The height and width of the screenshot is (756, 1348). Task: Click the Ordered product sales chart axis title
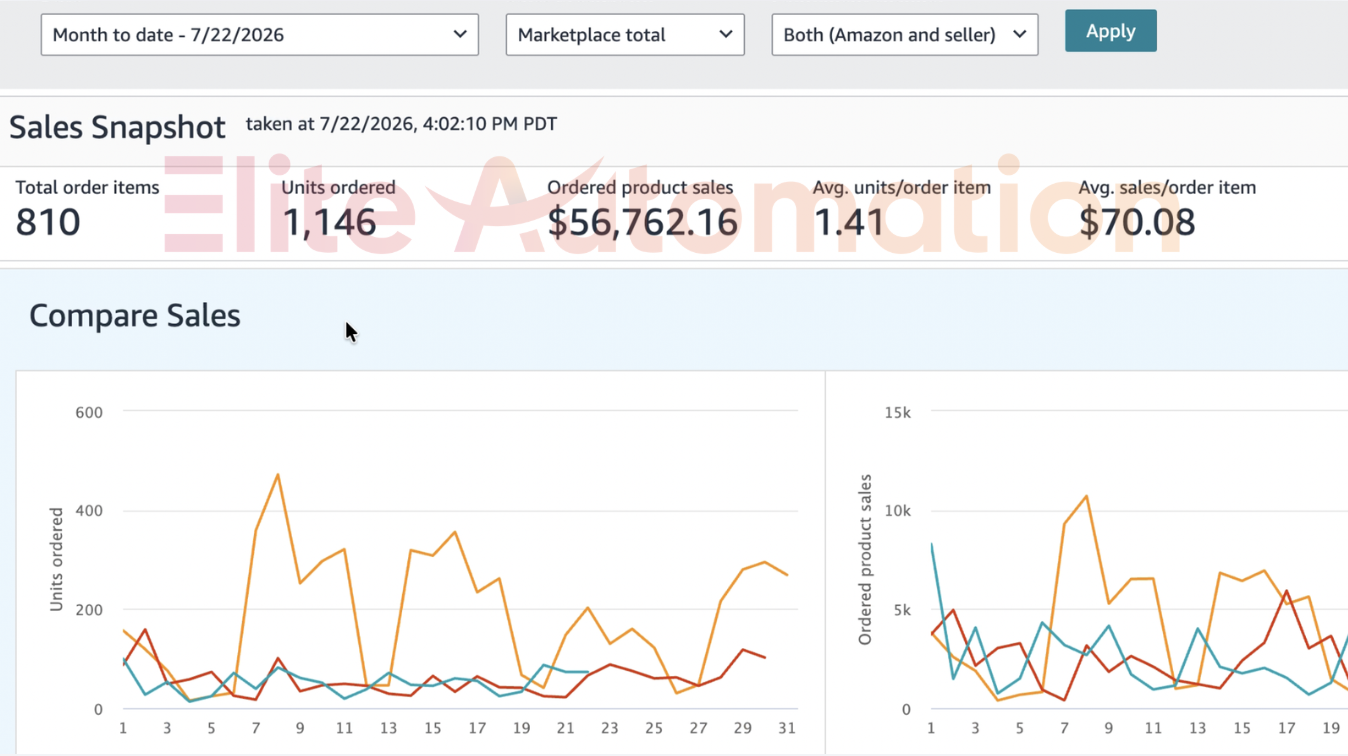865,560
